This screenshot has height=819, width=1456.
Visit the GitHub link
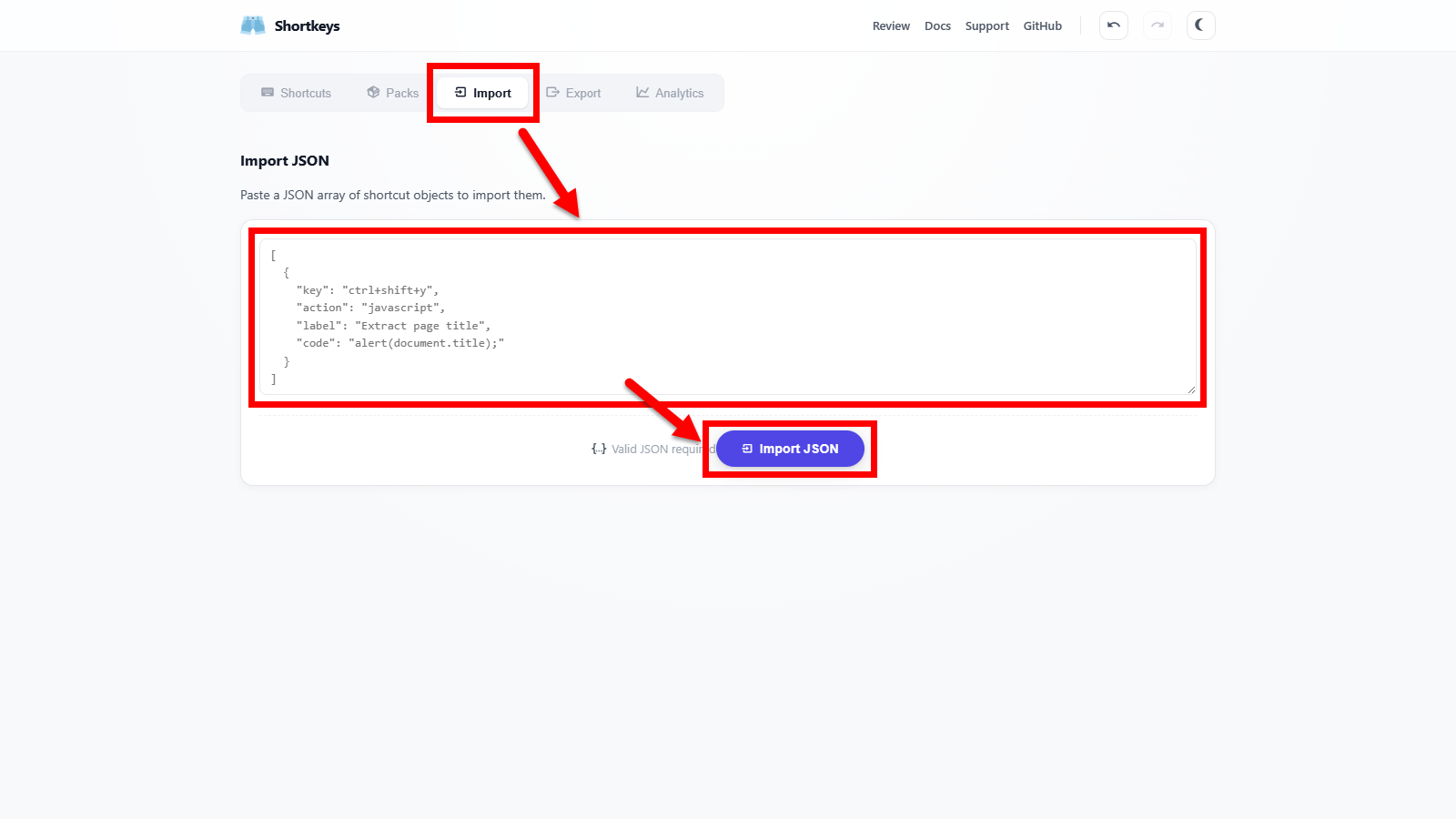pos(1042,26)
